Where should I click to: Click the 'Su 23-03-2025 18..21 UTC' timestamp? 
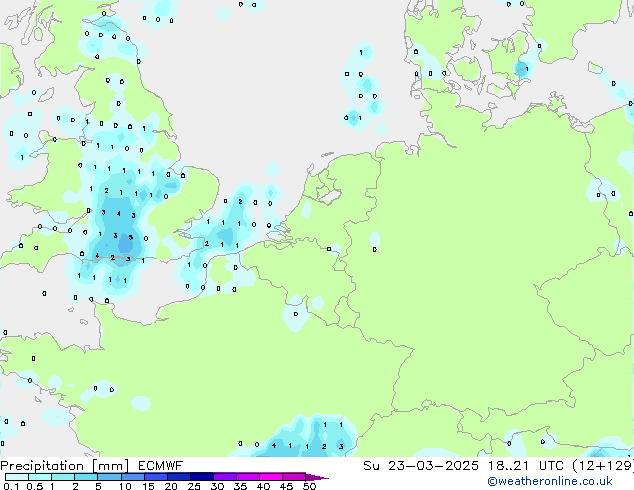(x=463, y=466)
